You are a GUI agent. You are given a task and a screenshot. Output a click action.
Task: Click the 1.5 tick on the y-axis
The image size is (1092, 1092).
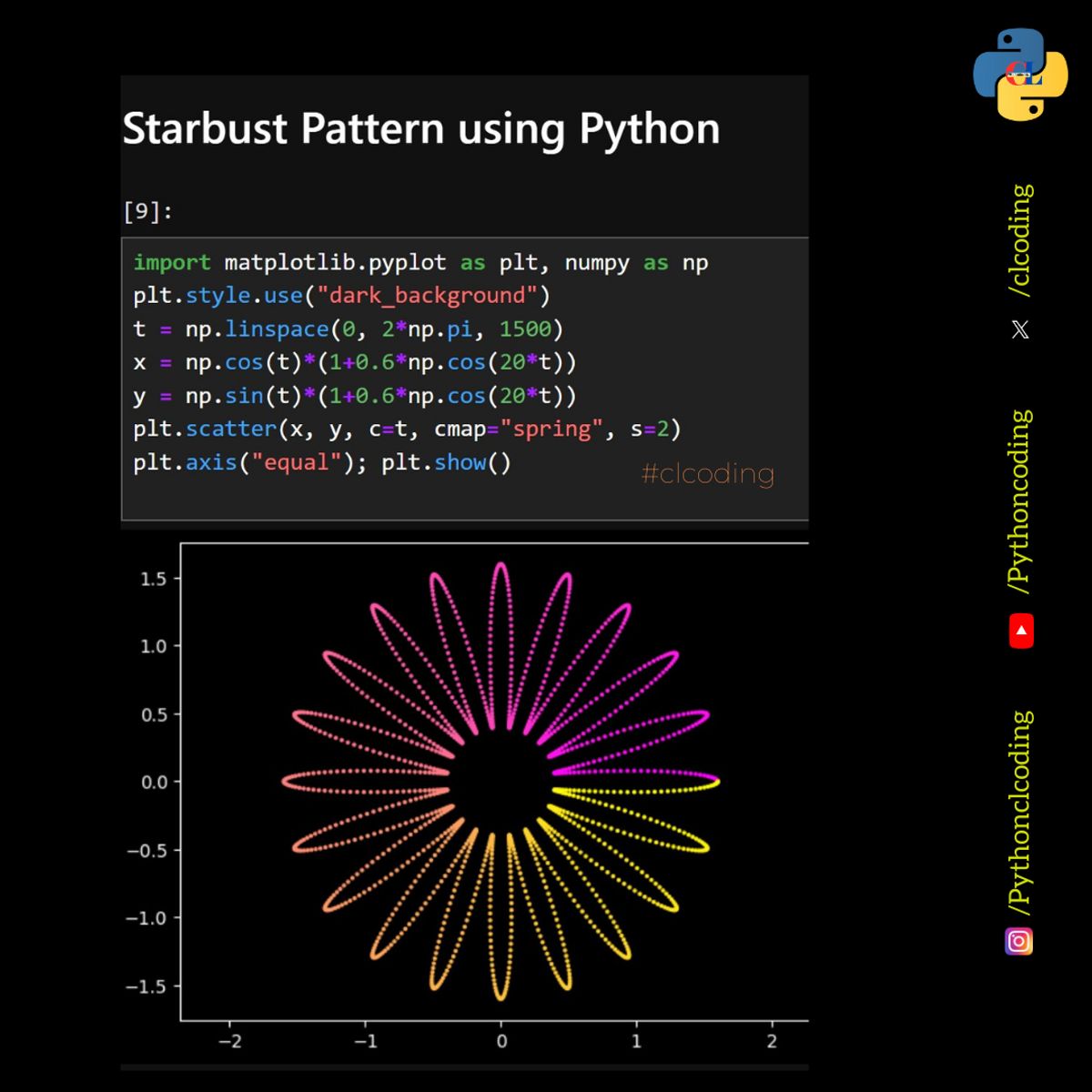click(x=152, y=577)
